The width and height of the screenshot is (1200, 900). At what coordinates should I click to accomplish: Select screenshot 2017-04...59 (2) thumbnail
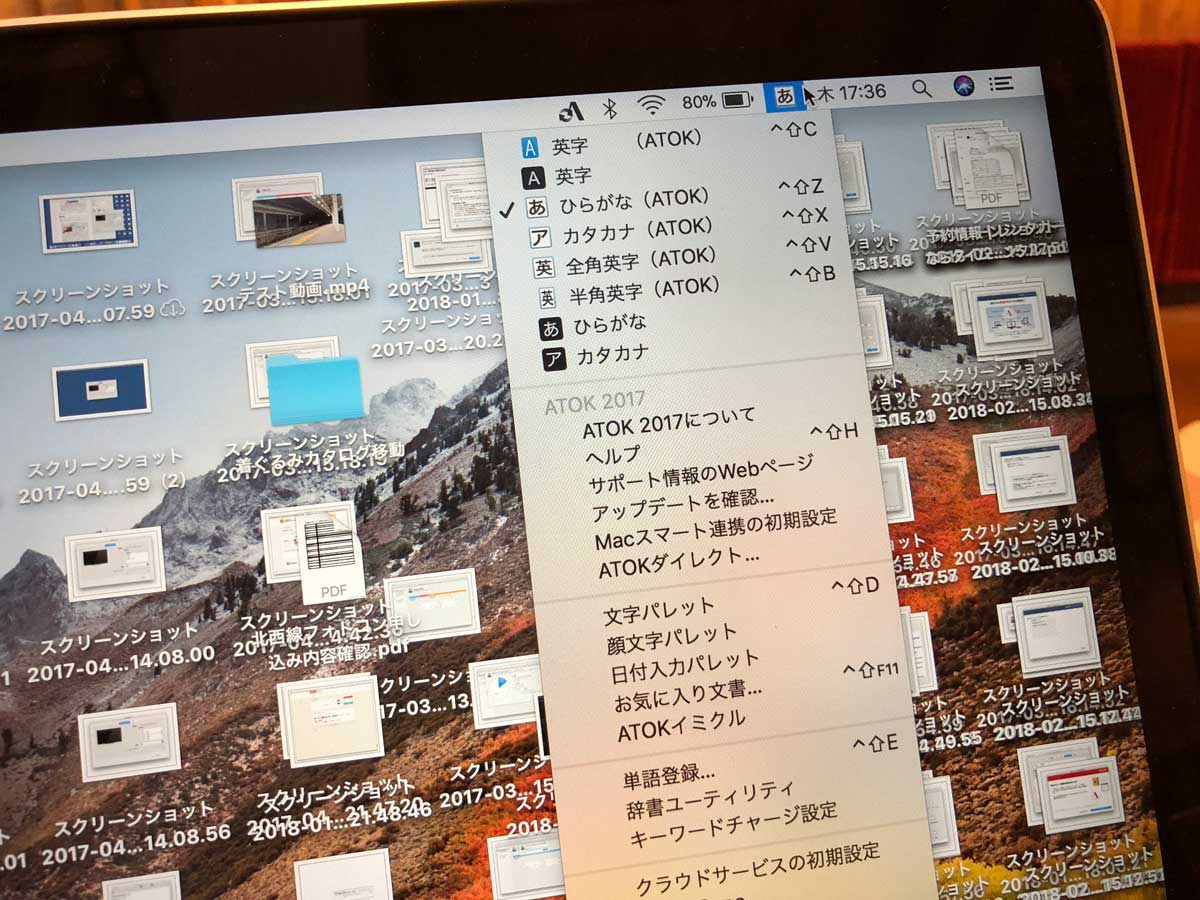point(100,389)
